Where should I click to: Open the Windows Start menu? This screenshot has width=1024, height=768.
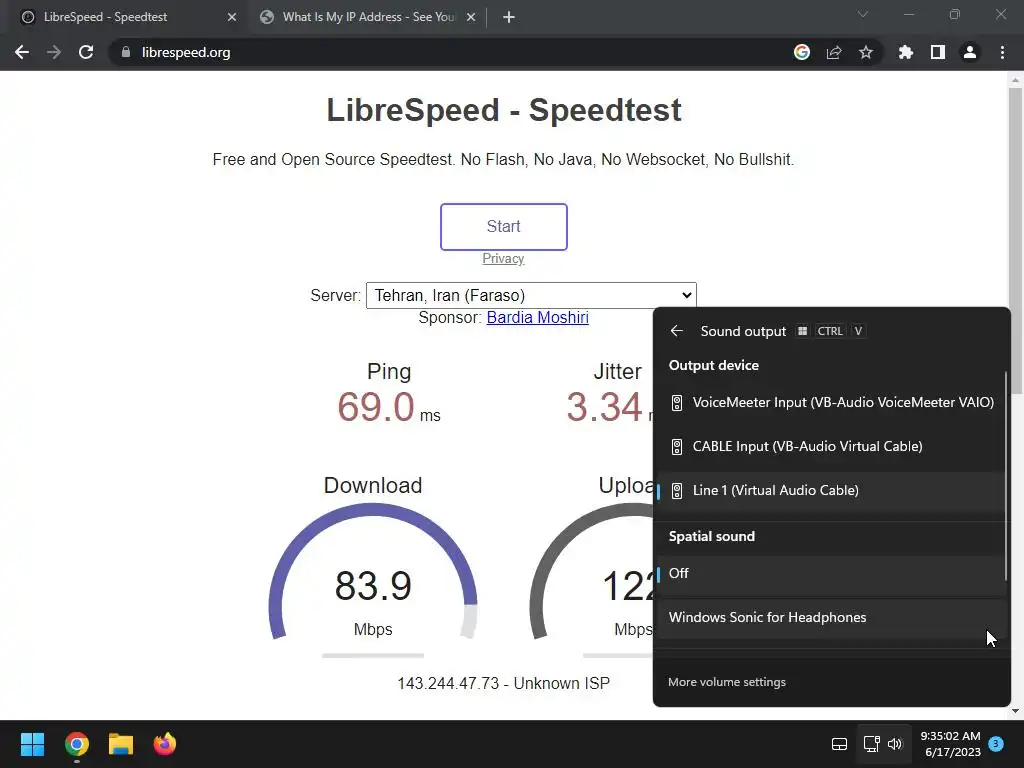click(x=32, y=744)
